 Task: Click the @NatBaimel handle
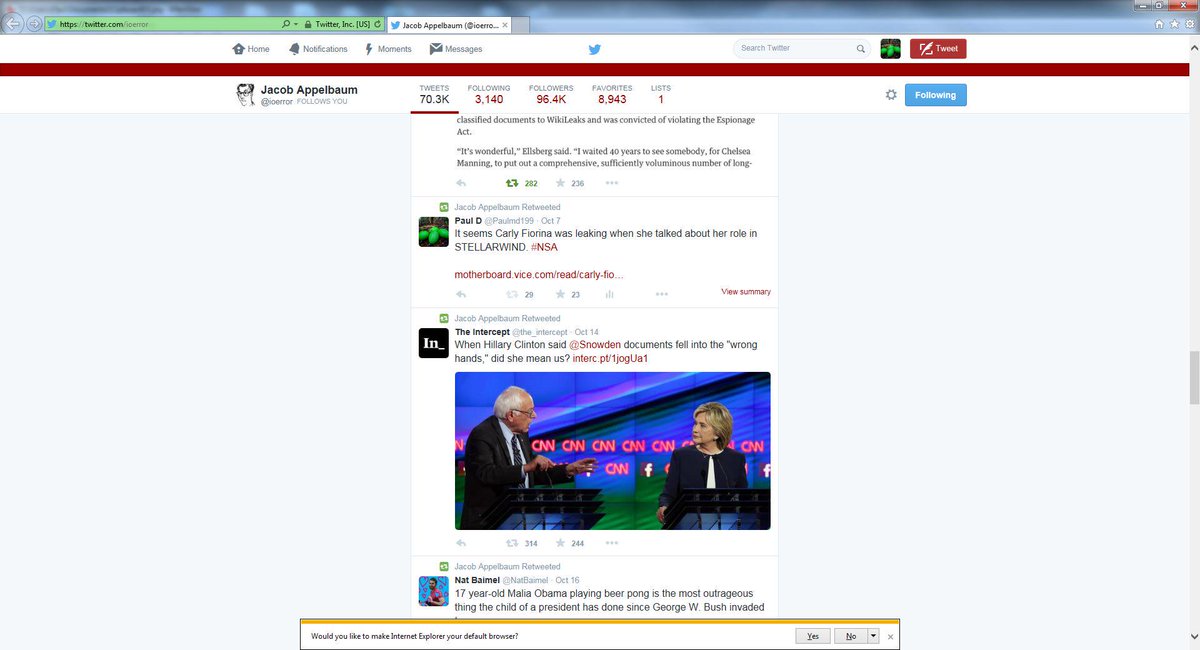pyautogui.click(x=524, y=580)
